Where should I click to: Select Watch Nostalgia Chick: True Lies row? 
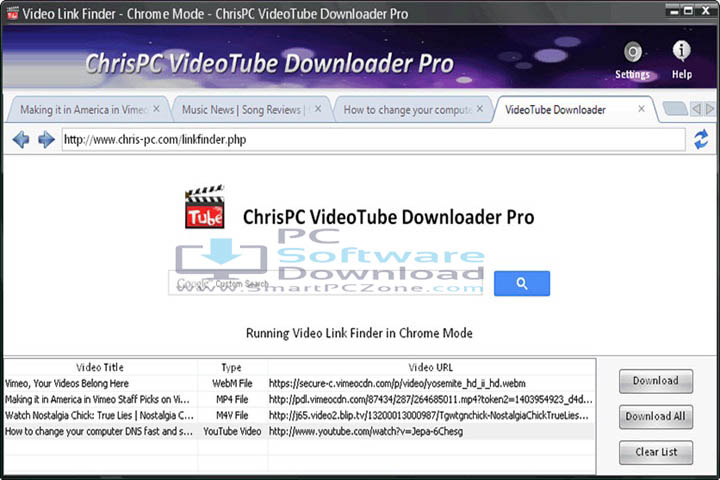coord(298,416)
